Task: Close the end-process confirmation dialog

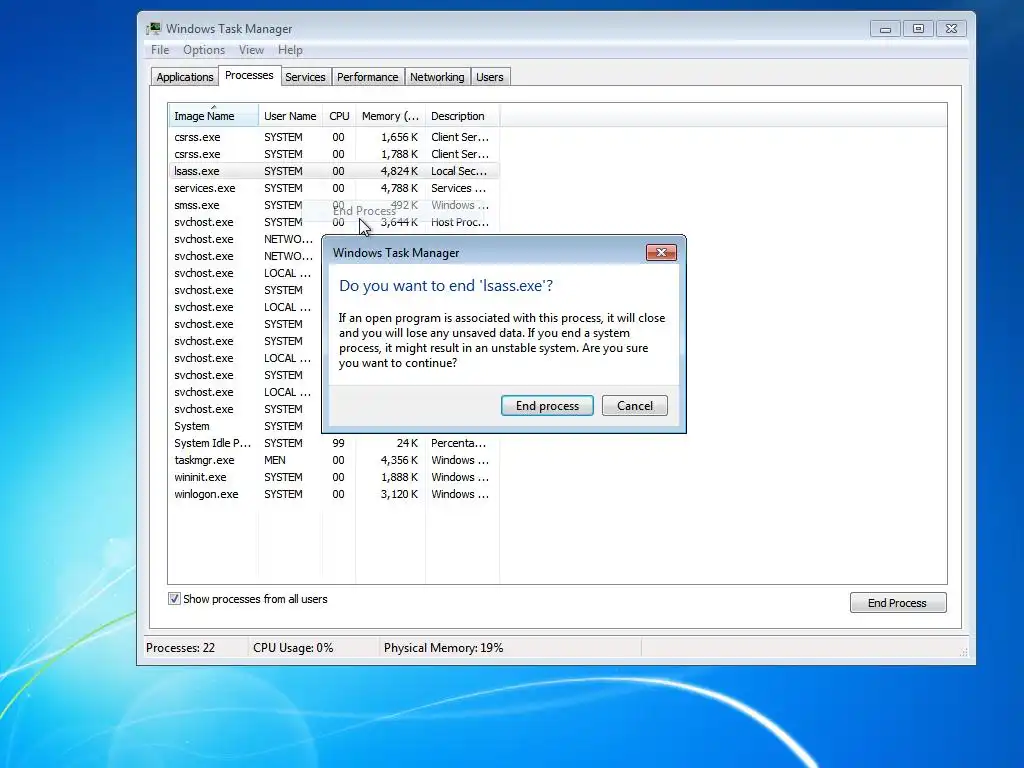Action: point(661,253)
